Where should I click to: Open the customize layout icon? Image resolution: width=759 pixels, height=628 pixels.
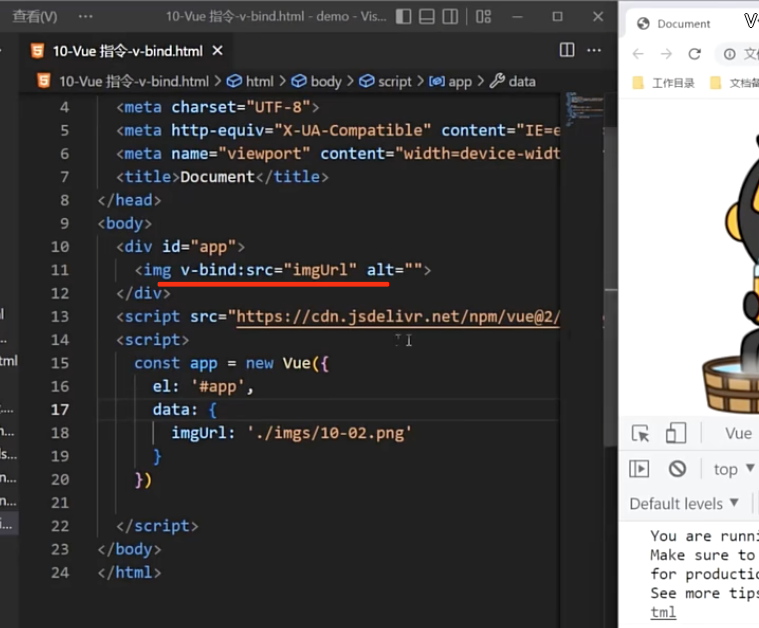(483, 16)
